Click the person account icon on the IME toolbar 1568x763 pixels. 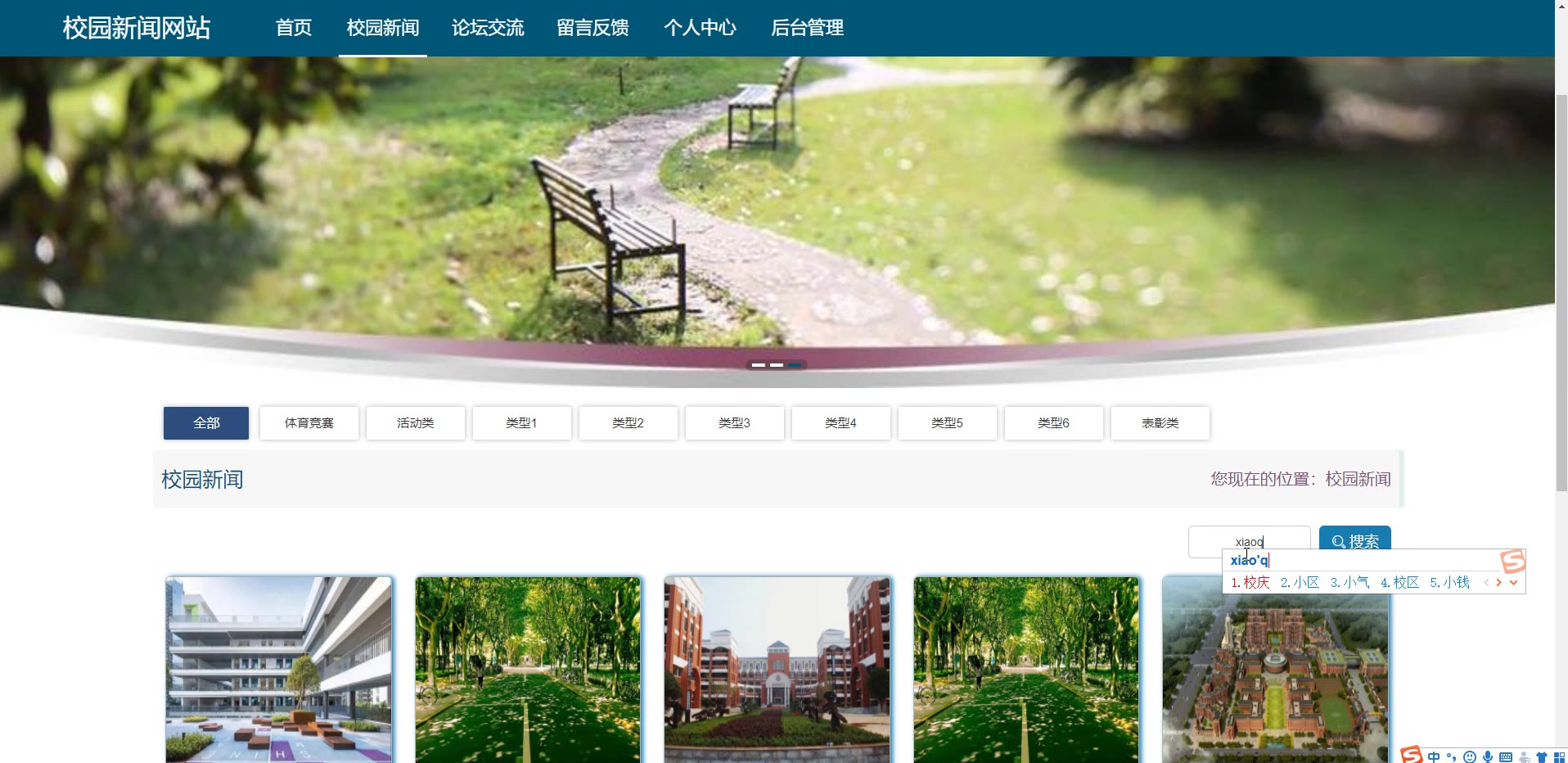coord(1525,757)
